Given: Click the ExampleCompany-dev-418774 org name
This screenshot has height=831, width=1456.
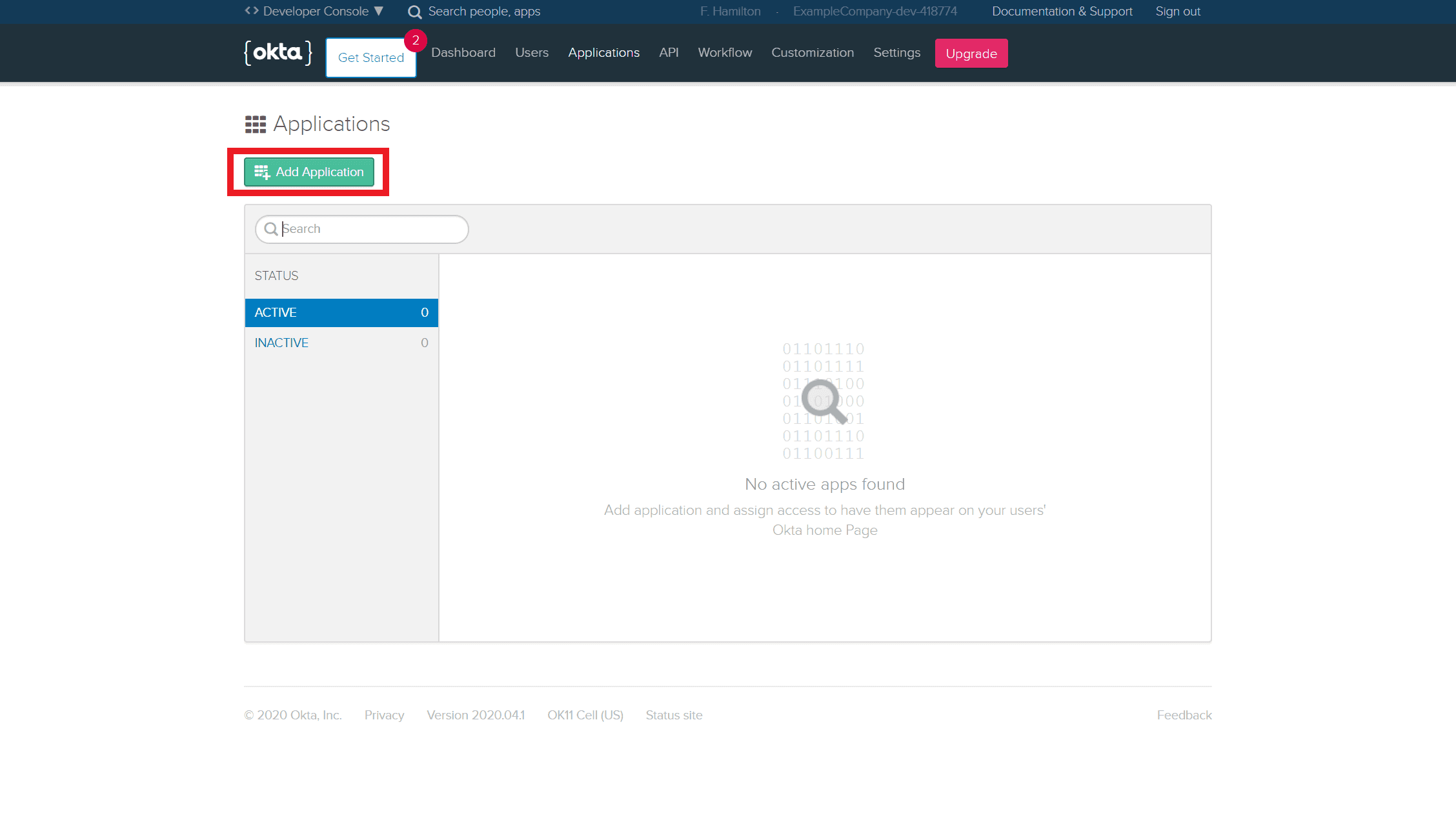Looking at the screenshot, I should click(x=875, y=11).
